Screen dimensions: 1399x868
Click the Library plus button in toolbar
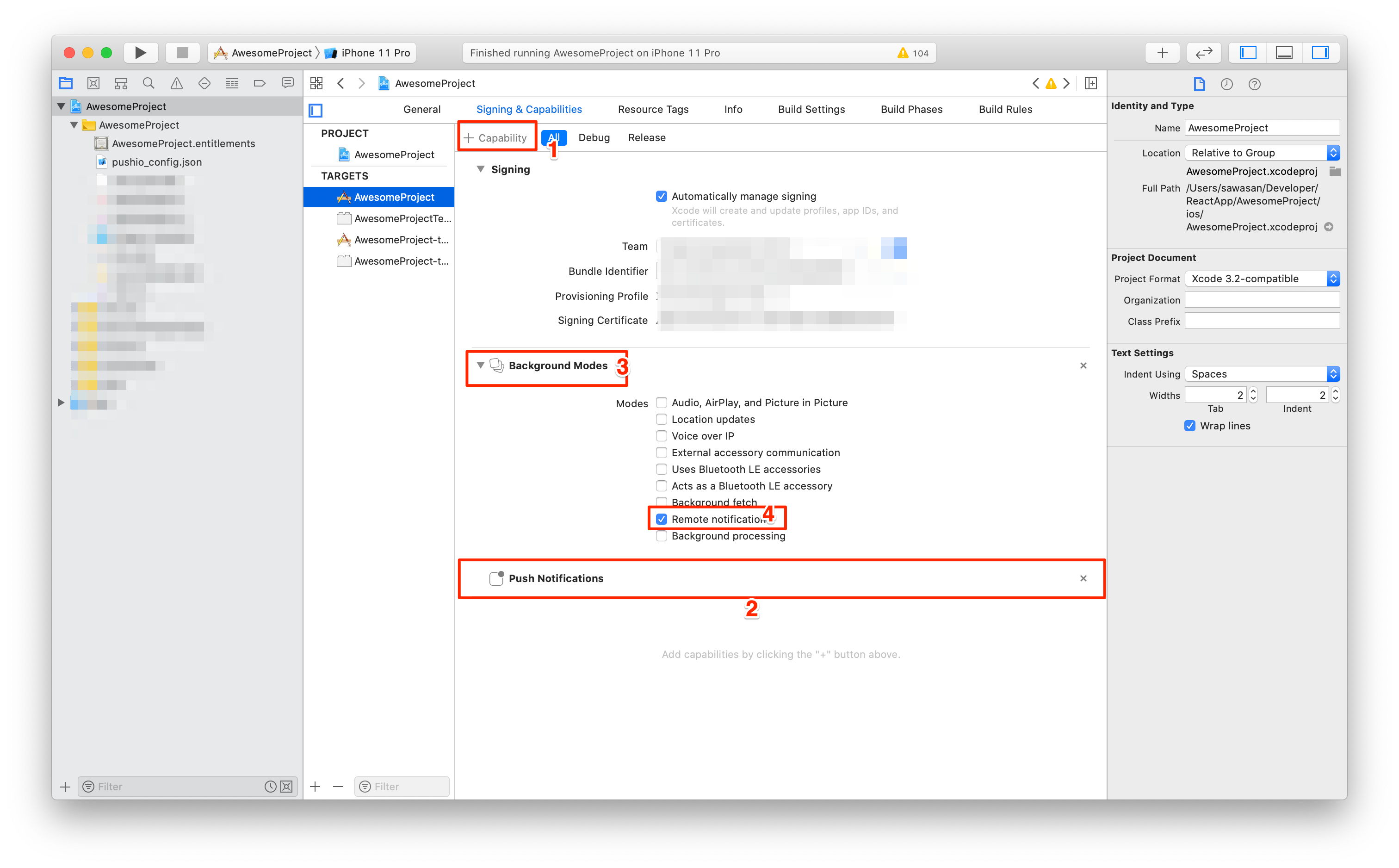click(x=1162, y=53)
